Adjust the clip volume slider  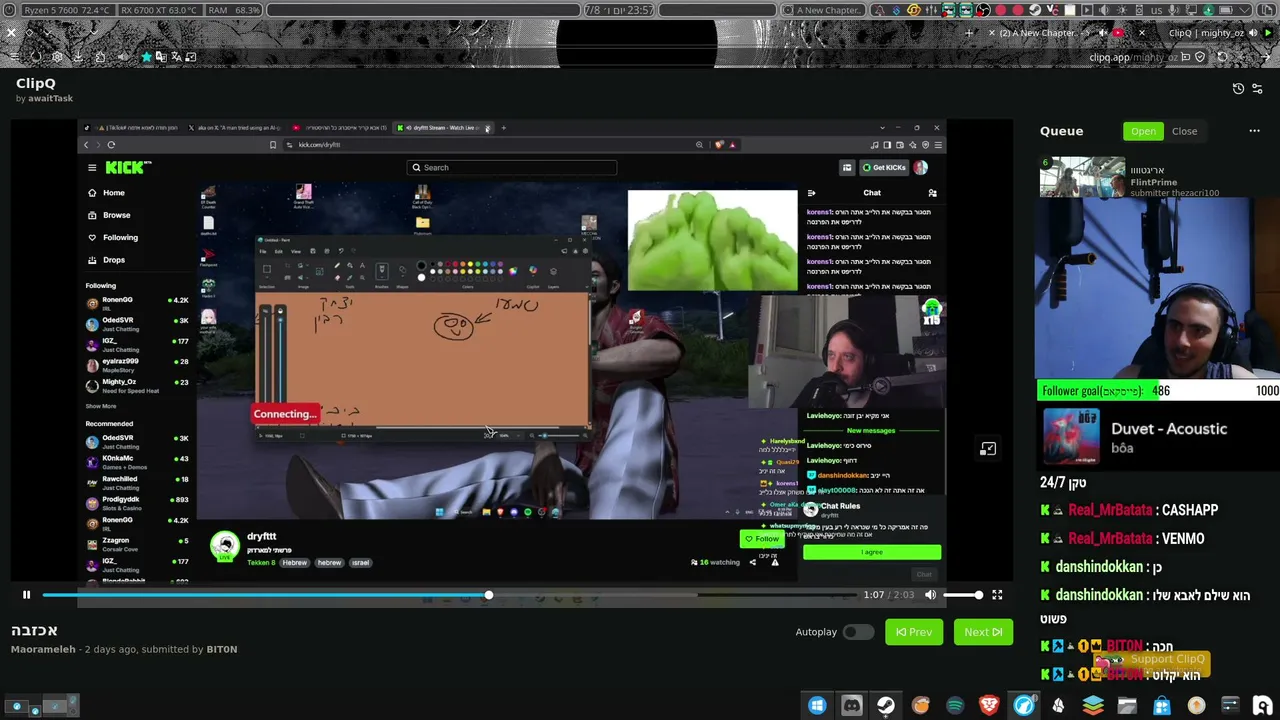(963, 595)
